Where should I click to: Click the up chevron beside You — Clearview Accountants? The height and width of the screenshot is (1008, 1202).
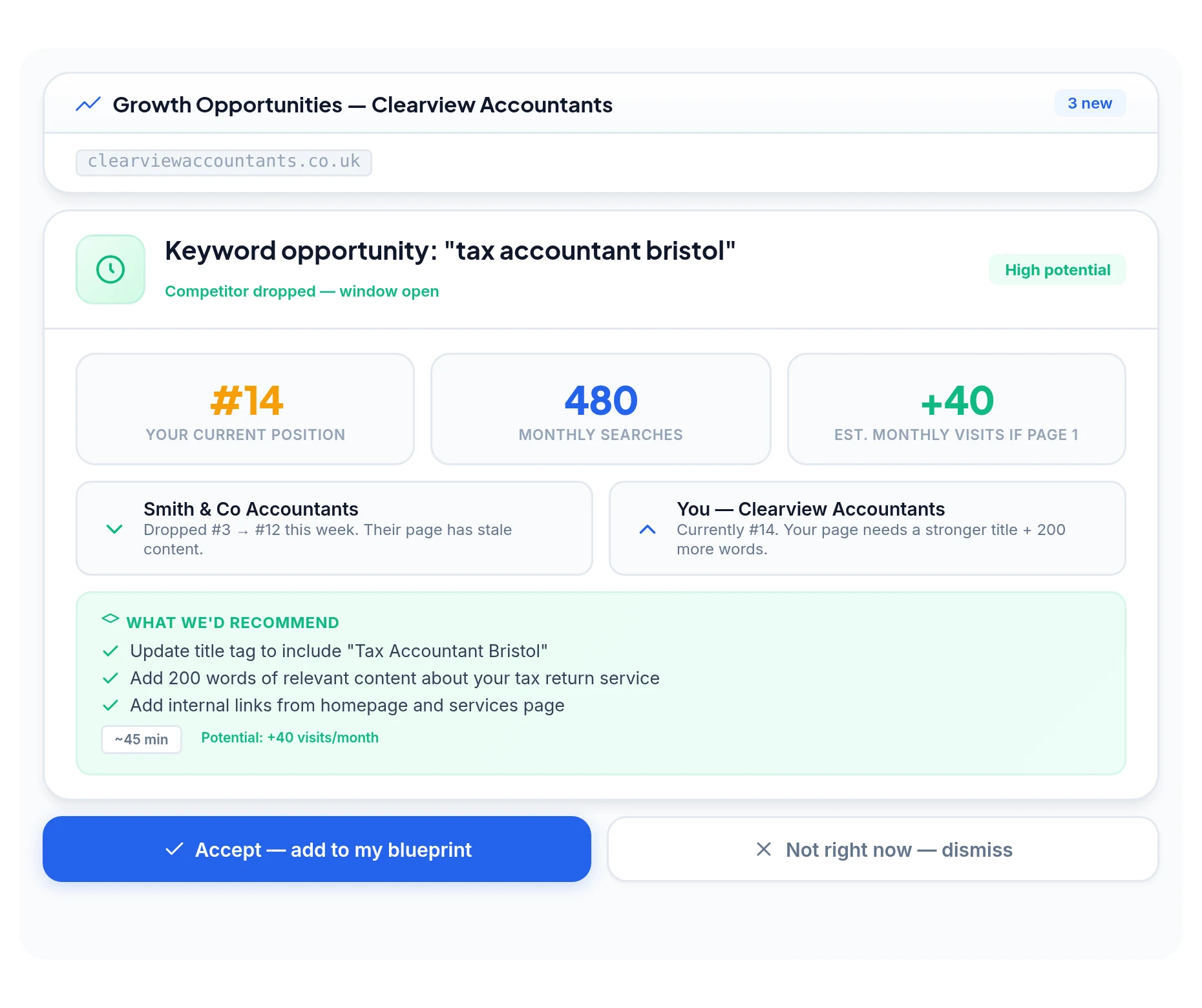[648, 529]
